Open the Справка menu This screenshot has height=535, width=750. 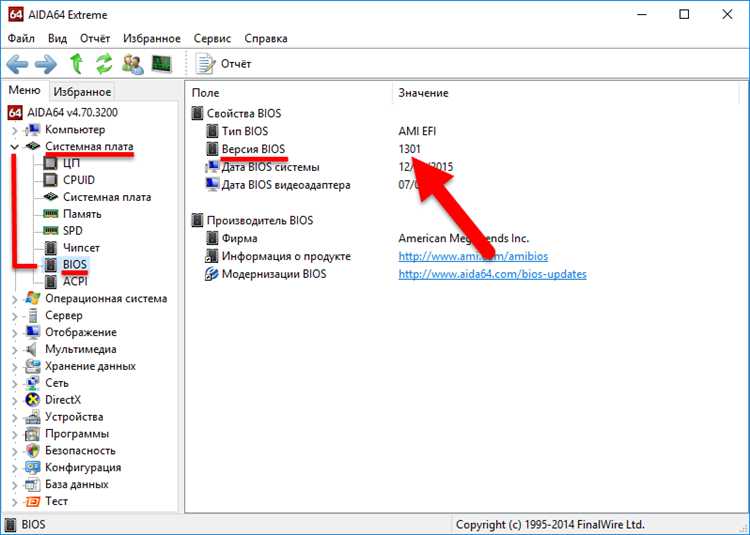click(266, 38)
